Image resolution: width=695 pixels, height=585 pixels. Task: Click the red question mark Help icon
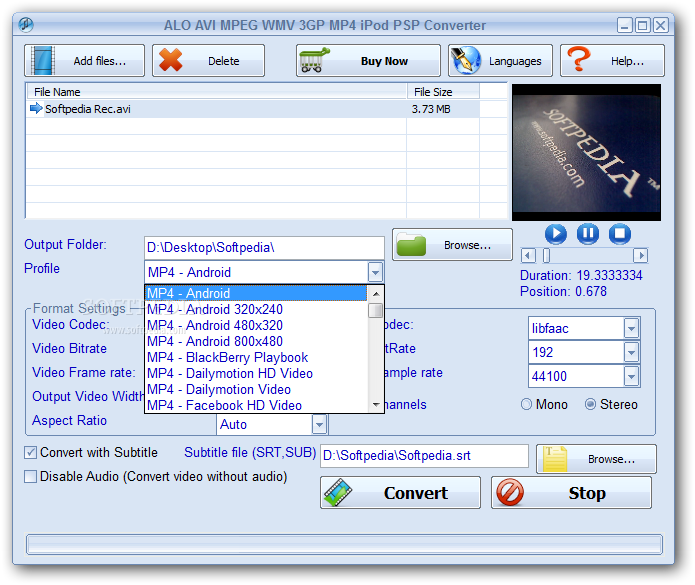tap(578, 59)
